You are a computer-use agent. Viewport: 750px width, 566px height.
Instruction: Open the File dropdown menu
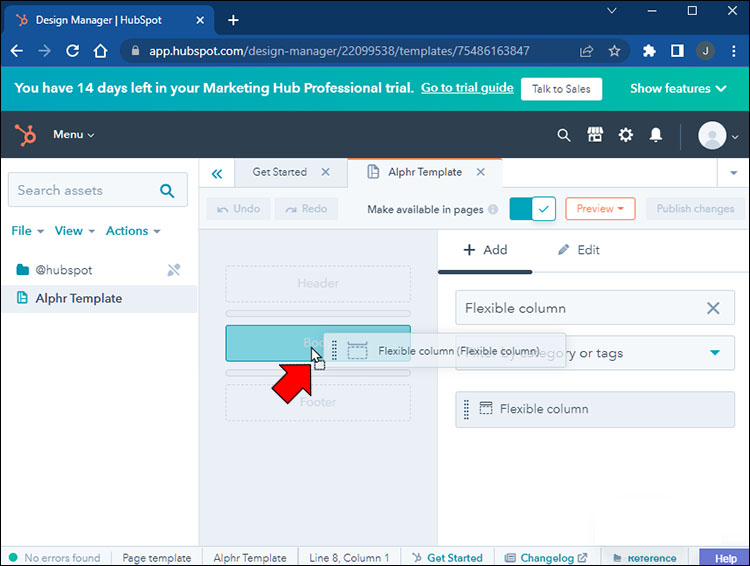pos(28,231)
